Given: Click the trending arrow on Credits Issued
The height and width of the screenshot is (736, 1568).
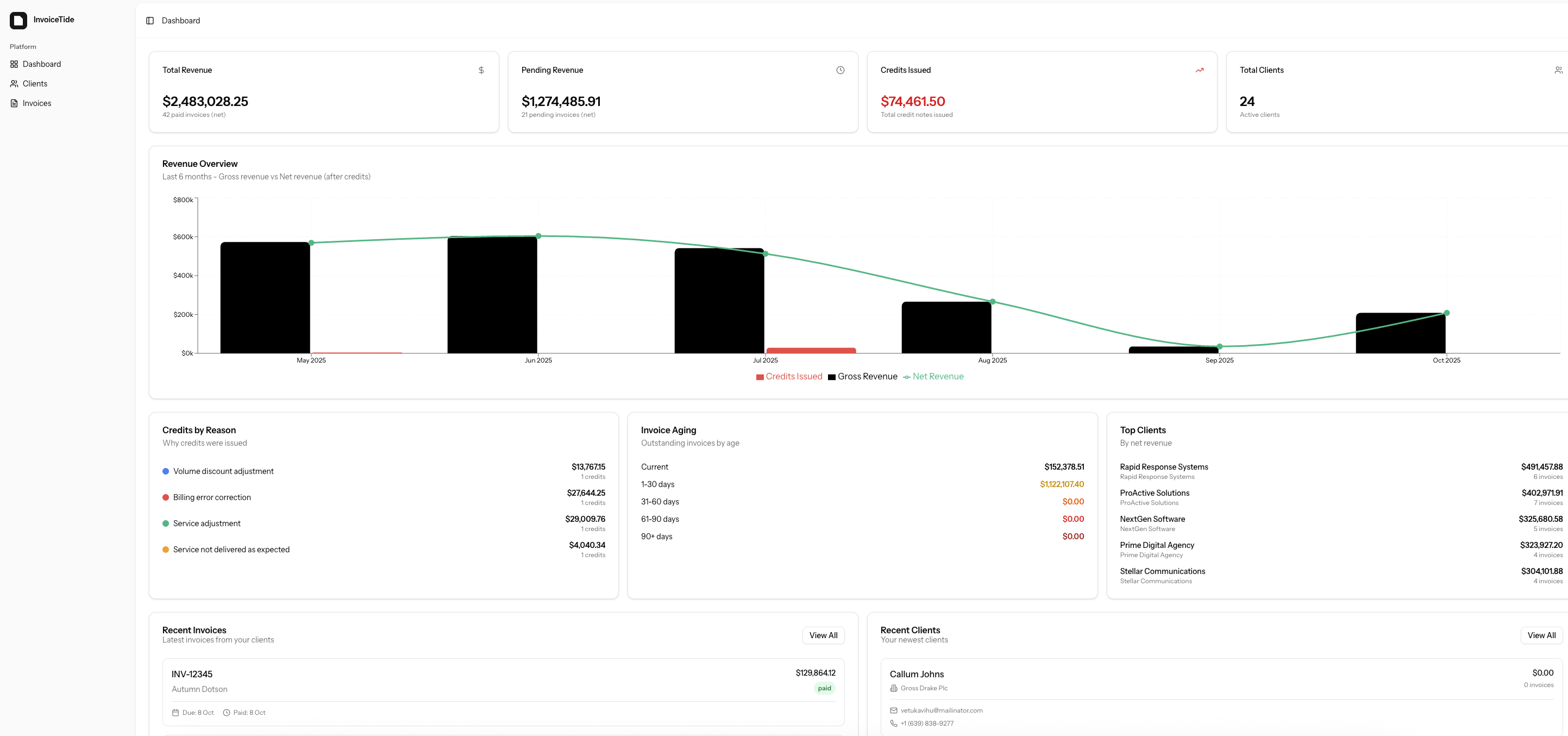Looking at the screenshot, I should coord(1199,70).
